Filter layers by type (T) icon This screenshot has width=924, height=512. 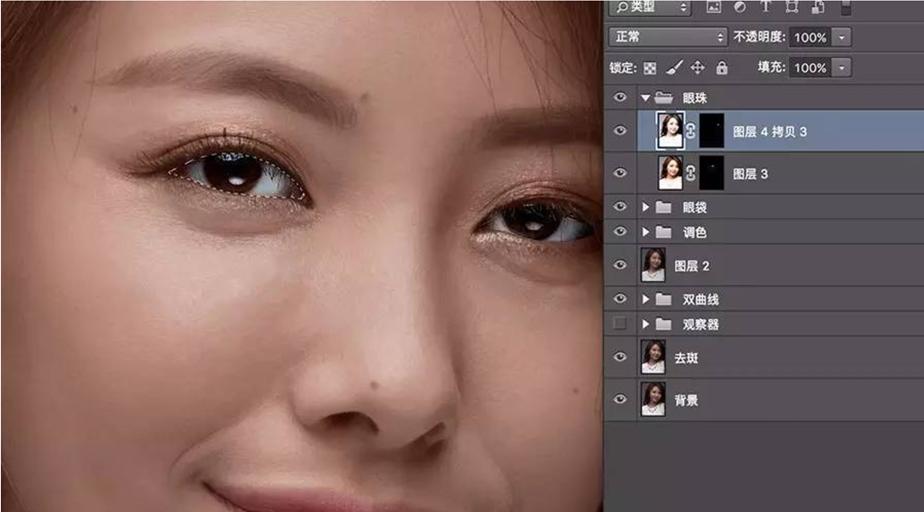pyautogui.click(x=765, y=7)
